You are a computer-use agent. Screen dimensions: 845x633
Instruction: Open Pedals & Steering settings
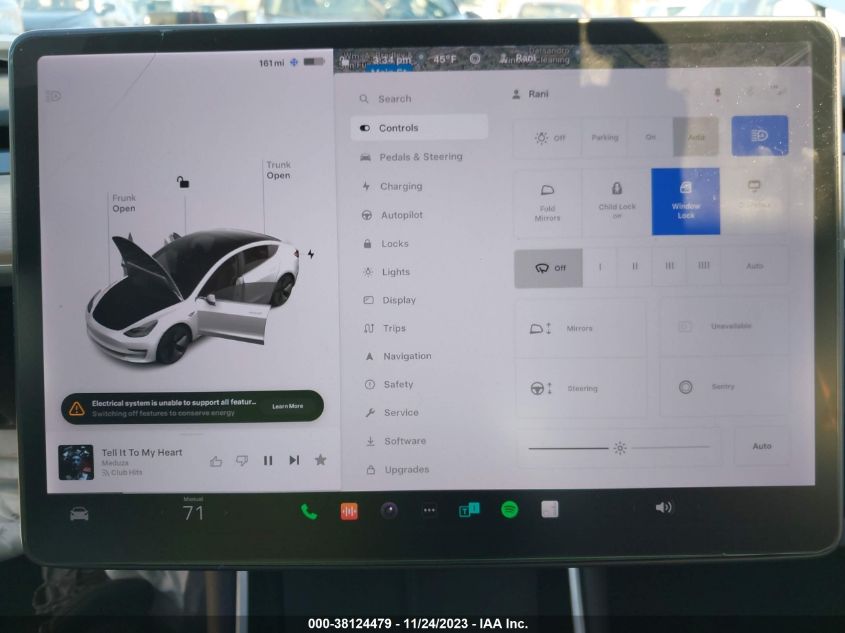point(411,157)
